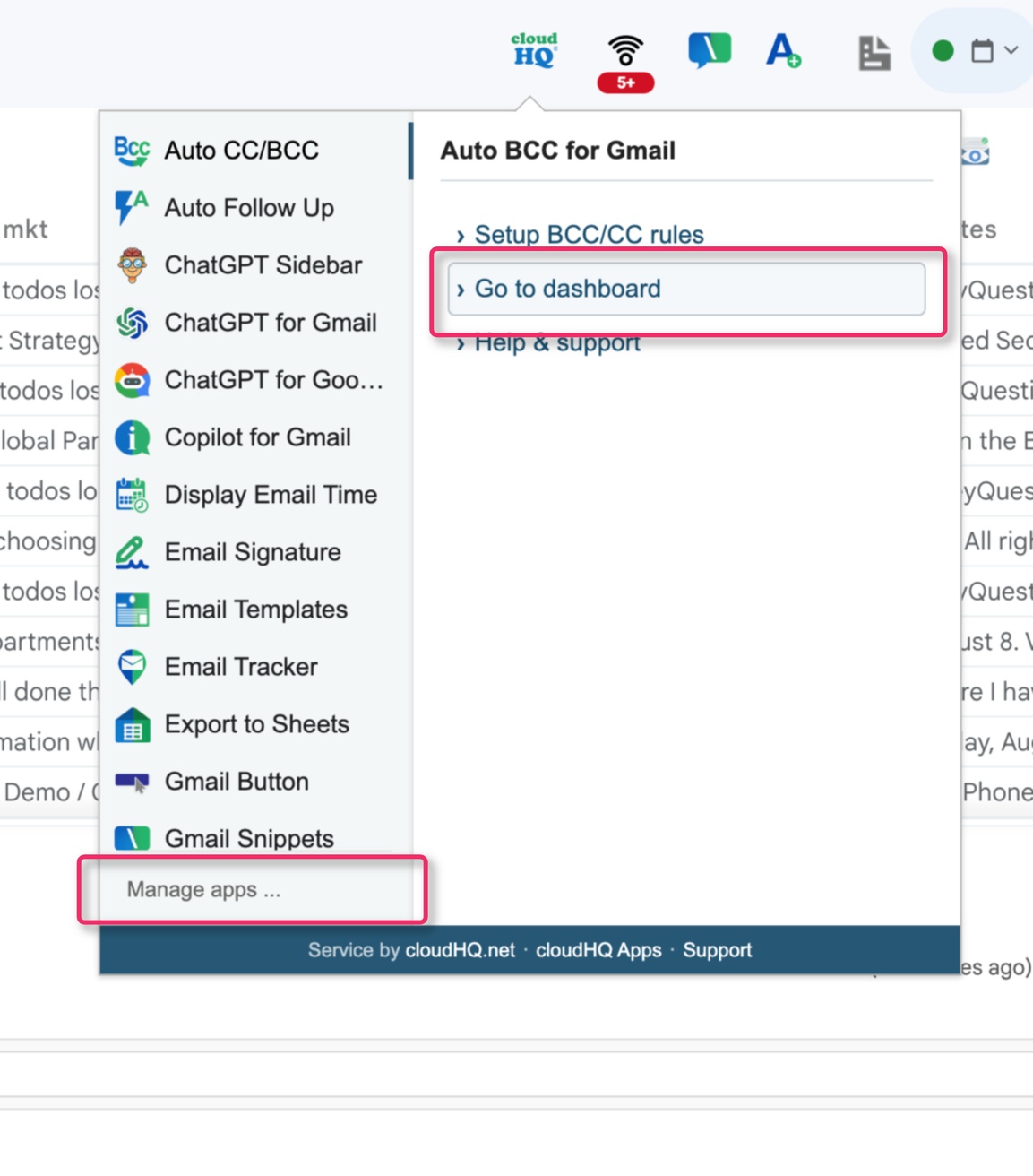Click the Copilot for Gmail icon
The height and width of the screenshot is (1176, 1033).
(x=132, y=437)
